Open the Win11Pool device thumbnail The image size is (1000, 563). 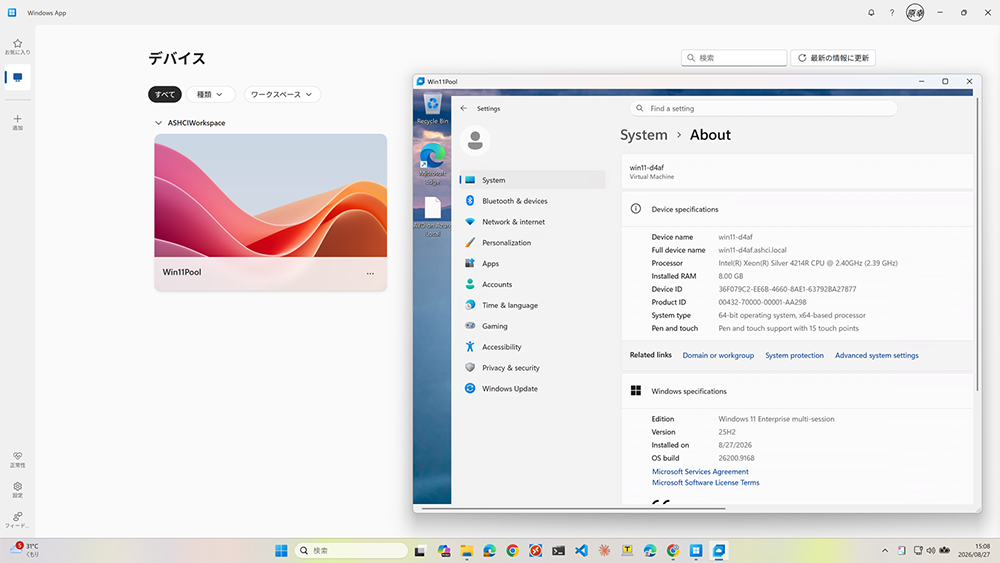click(x=270, y=196)
